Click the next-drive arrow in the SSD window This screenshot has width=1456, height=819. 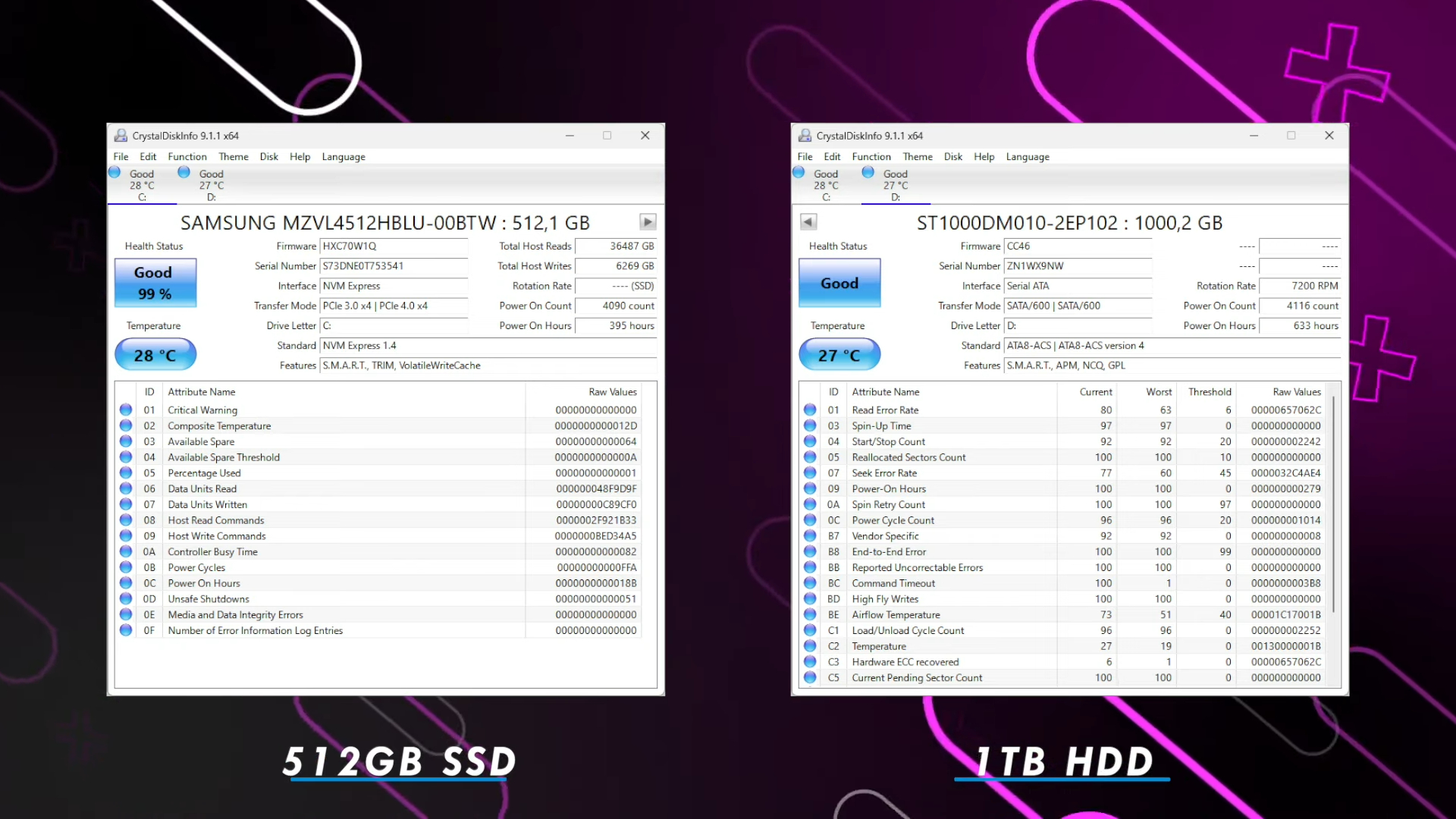648,221
